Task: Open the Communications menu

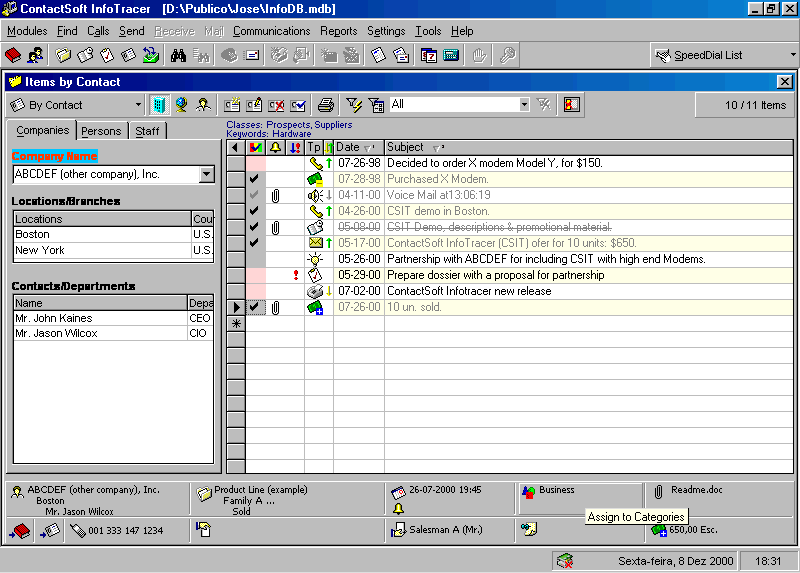Action: (271, 31)
